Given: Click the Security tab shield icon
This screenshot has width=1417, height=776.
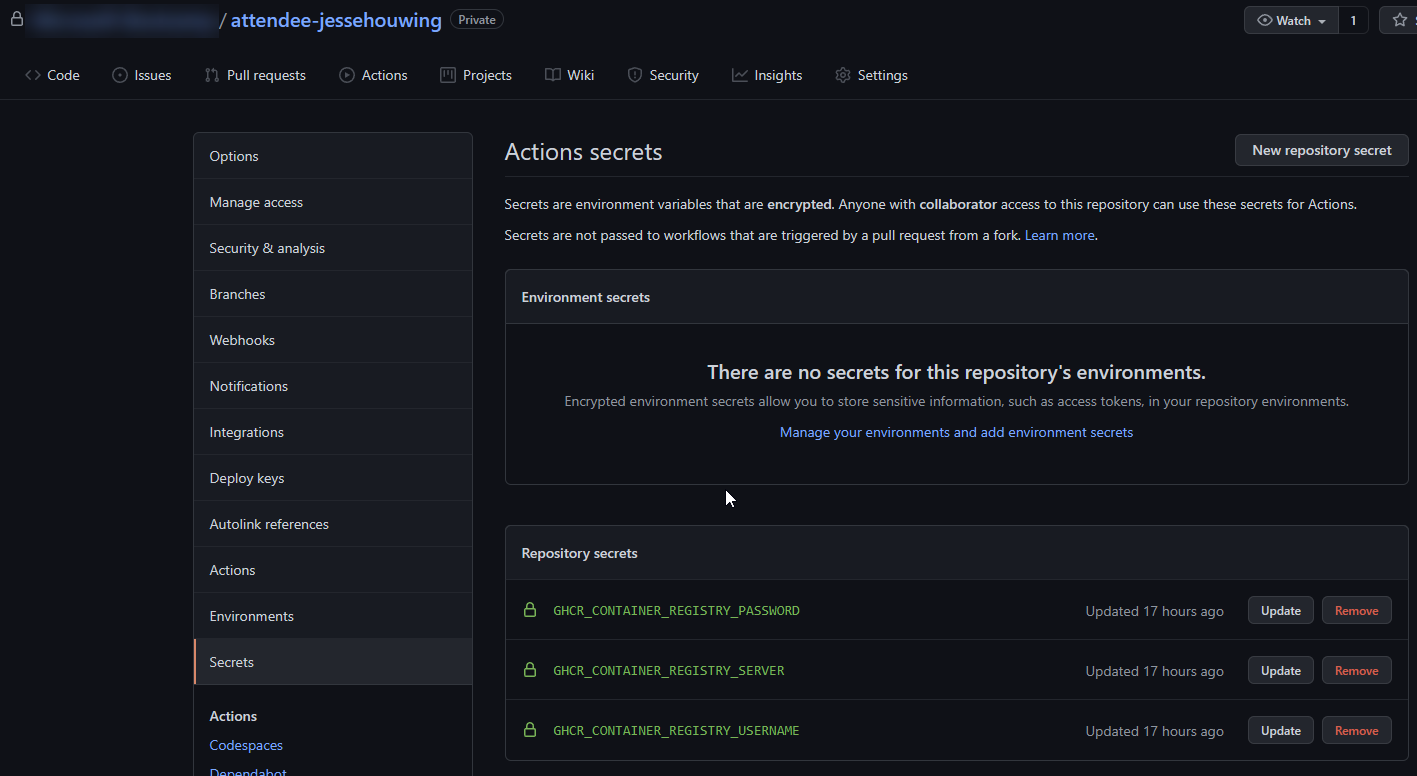Looking at the screenshot, I should (635, 75).
